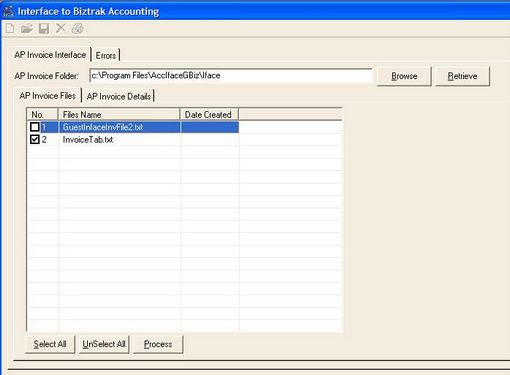Click the Delete X toolbar icon
510x375 pixels.
60,28
